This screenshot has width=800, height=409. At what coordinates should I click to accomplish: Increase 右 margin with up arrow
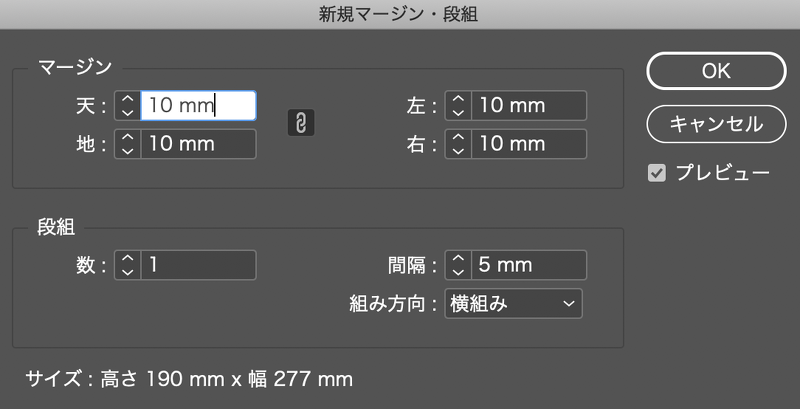pos(457,138)
